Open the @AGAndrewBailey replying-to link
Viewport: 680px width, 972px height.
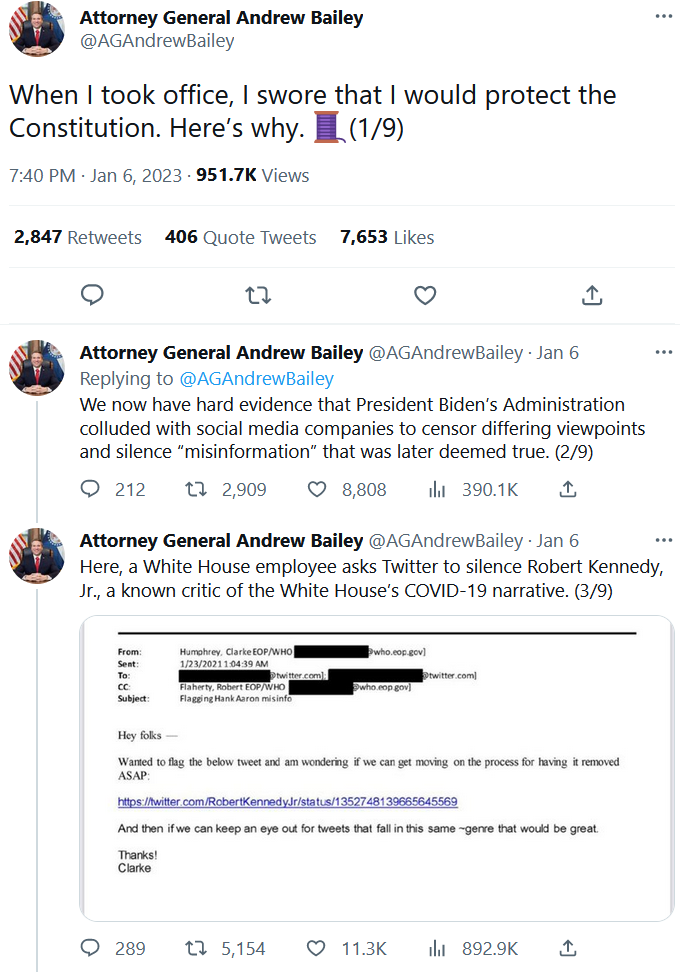(x=257, y=379)
